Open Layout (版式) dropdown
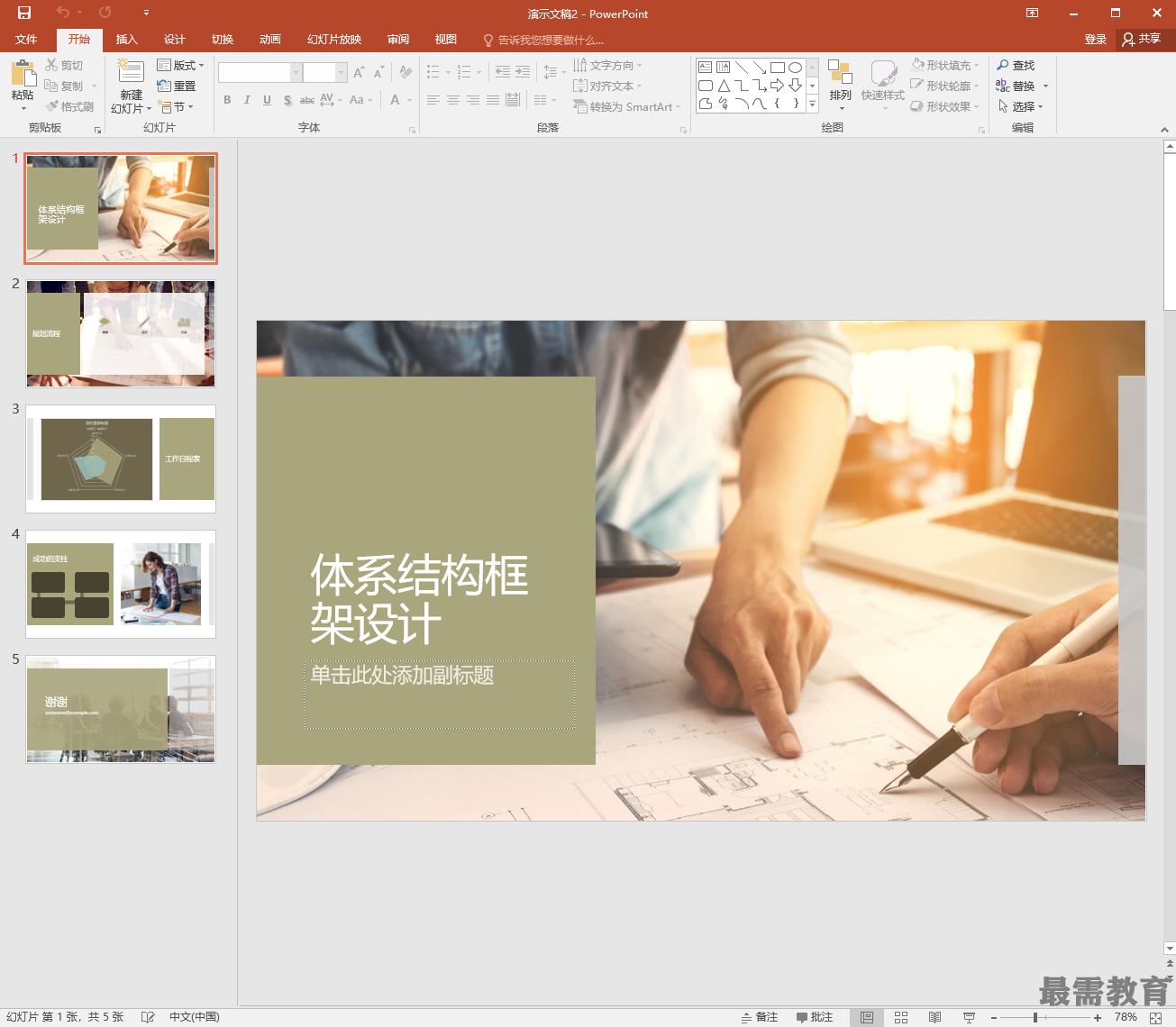The image size is (1176, 1027). click(181, 65)
